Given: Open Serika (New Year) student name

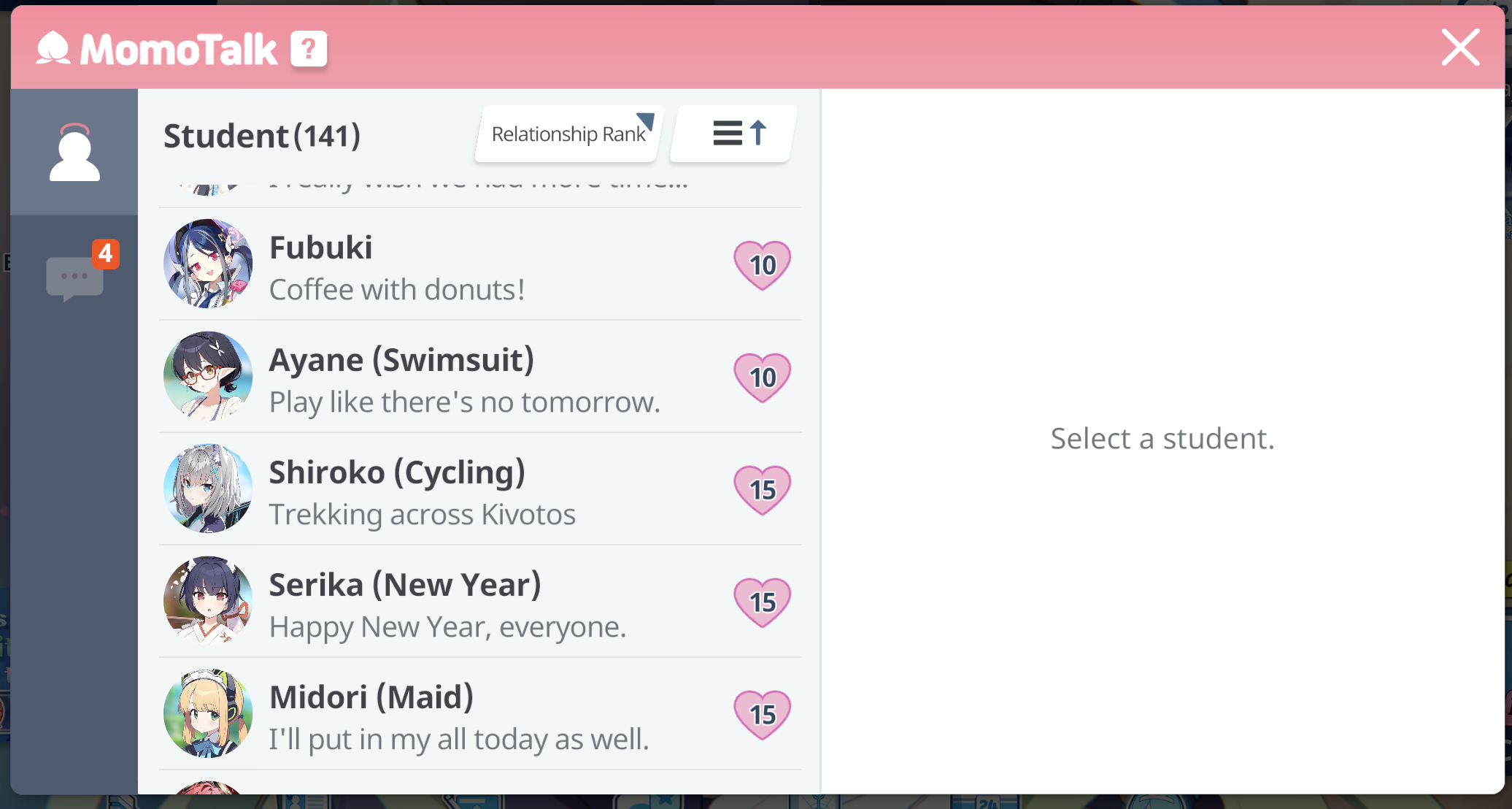Looking at the screenshot, I should [x=405, y=585].
